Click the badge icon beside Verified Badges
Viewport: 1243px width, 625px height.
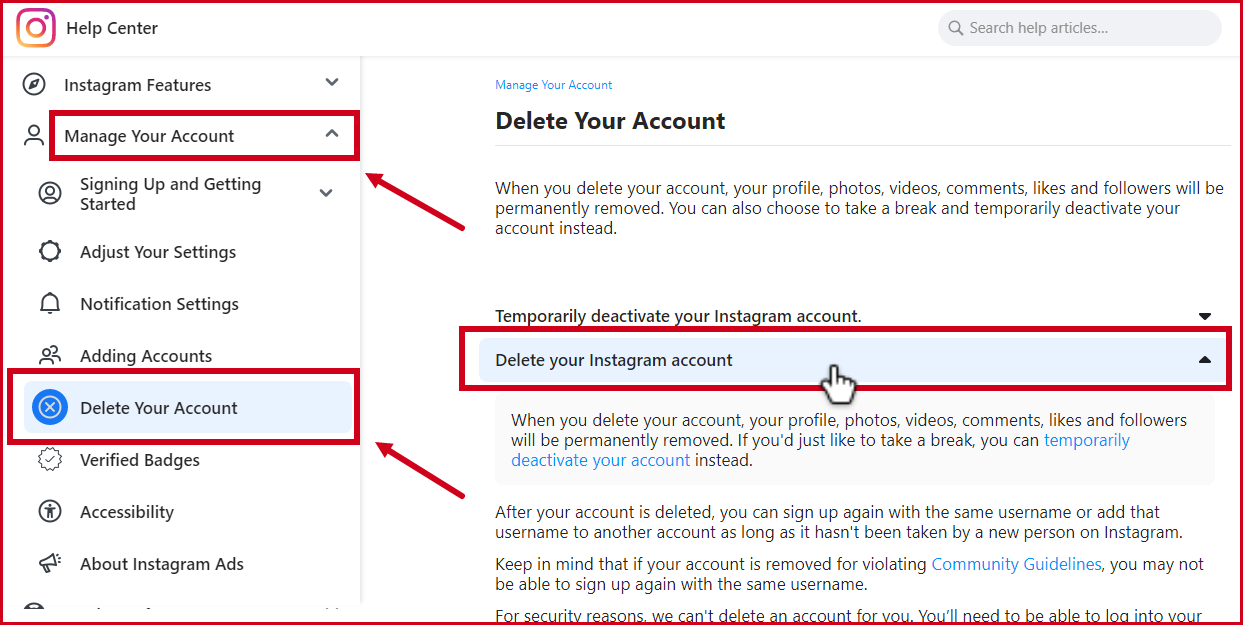[50, 460]
